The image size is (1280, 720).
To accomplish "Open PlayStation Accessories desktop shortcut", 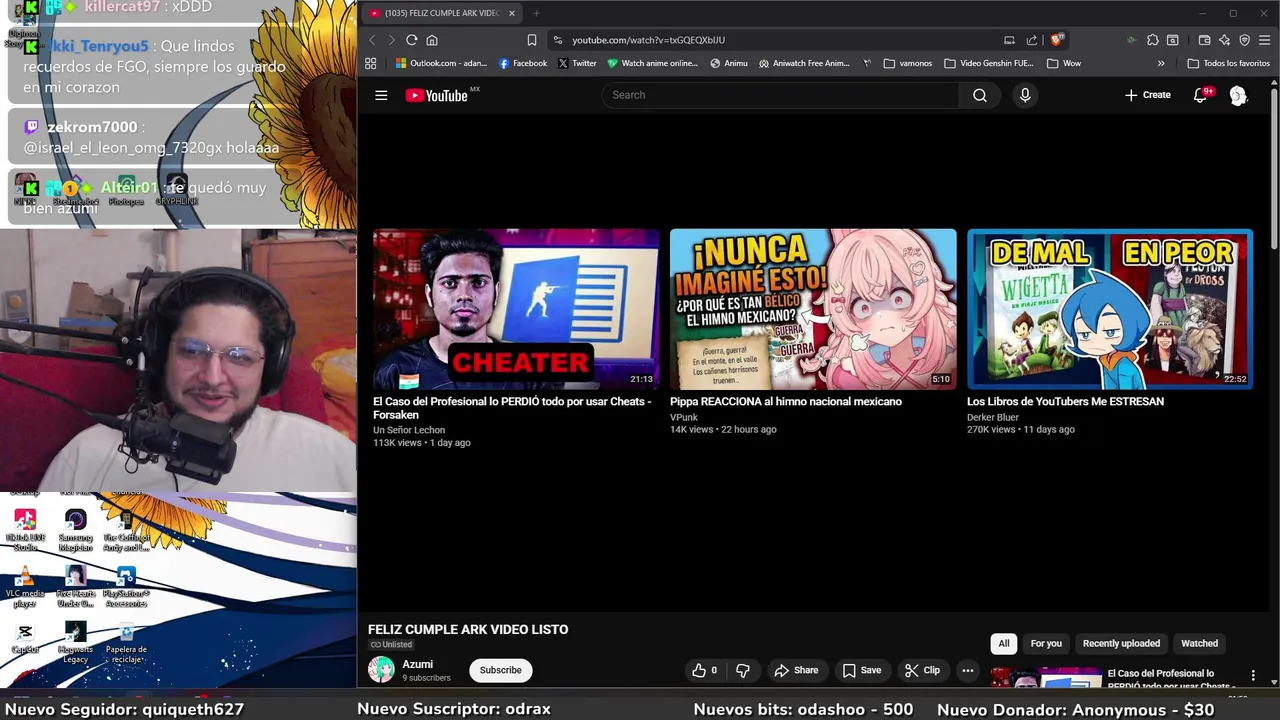I will click(x=126, y=586).
